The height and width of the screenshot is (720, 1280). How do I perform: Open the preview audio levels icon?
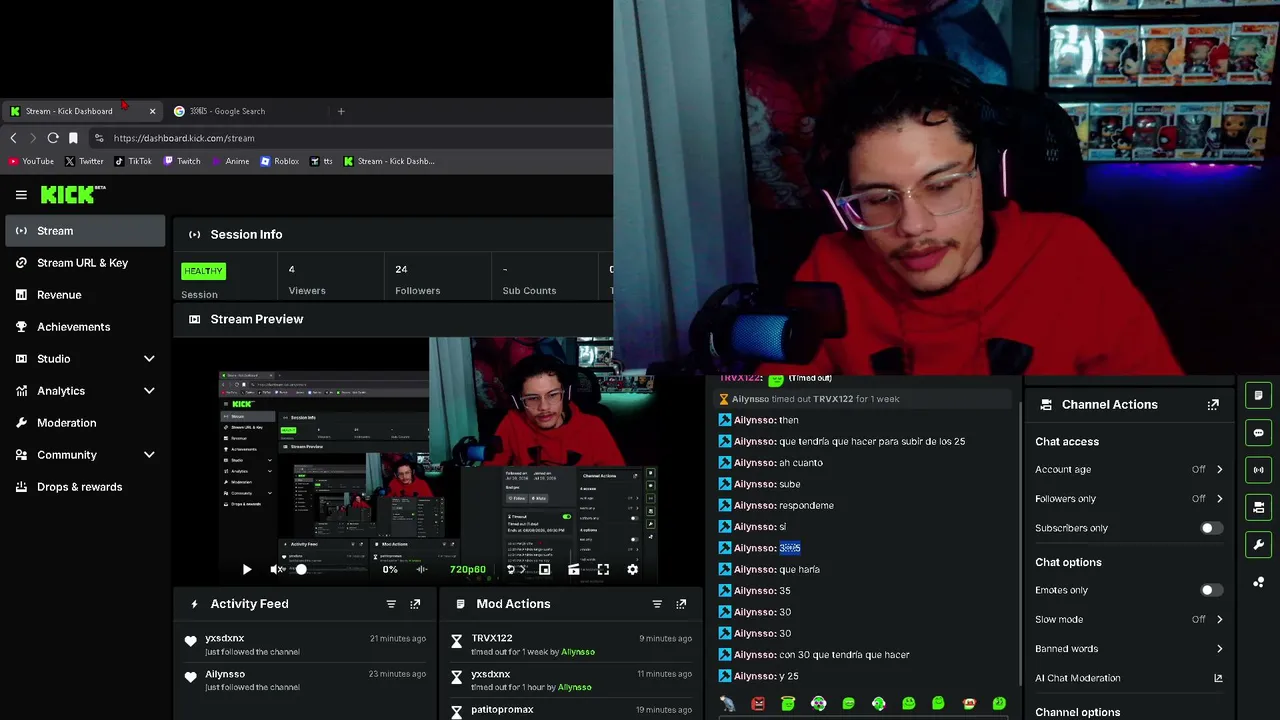422,570
